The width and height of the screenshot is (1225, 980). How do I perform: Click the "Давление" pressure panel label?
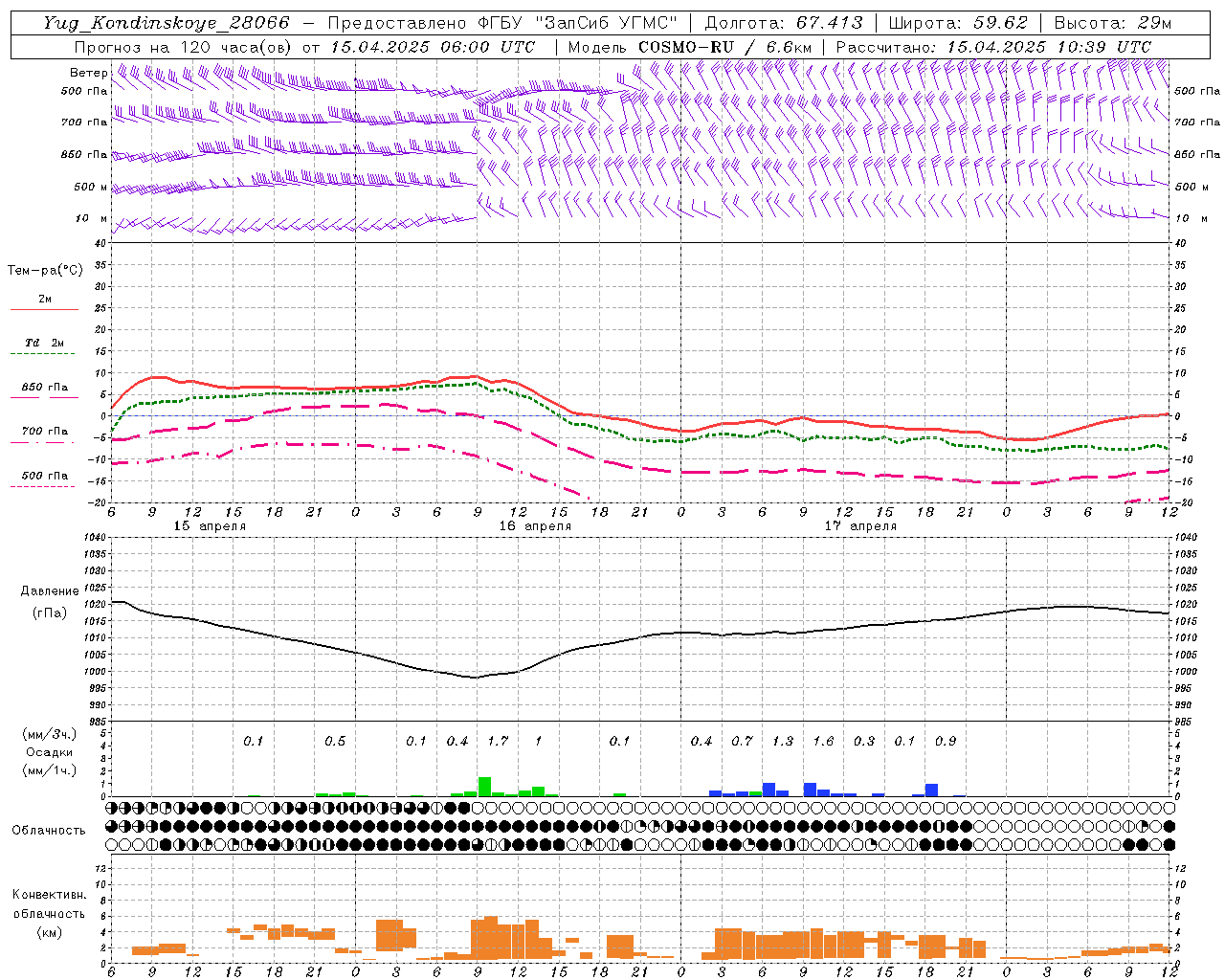[x=50, y=591]
